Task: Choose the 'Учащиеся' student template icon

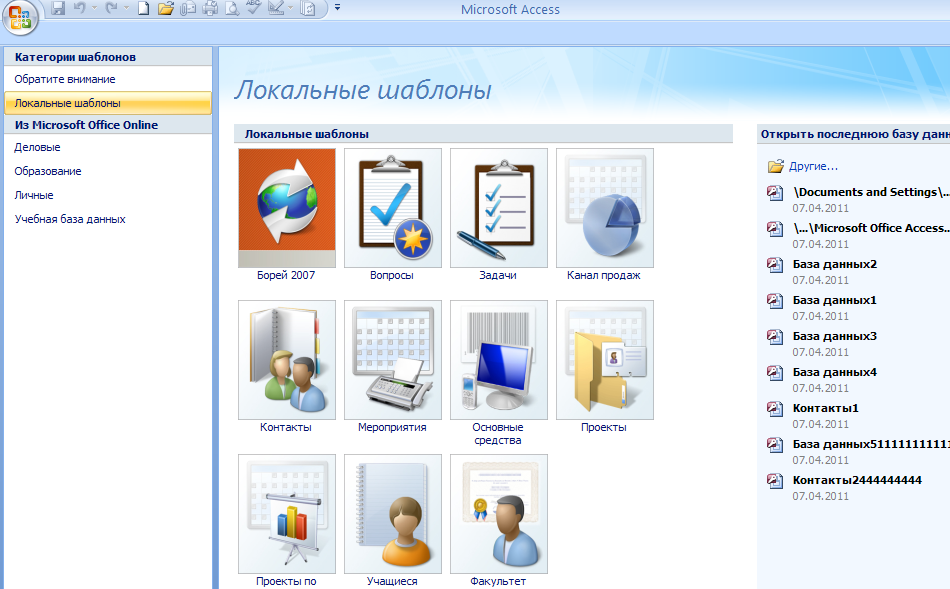Action: coord(393,514)
